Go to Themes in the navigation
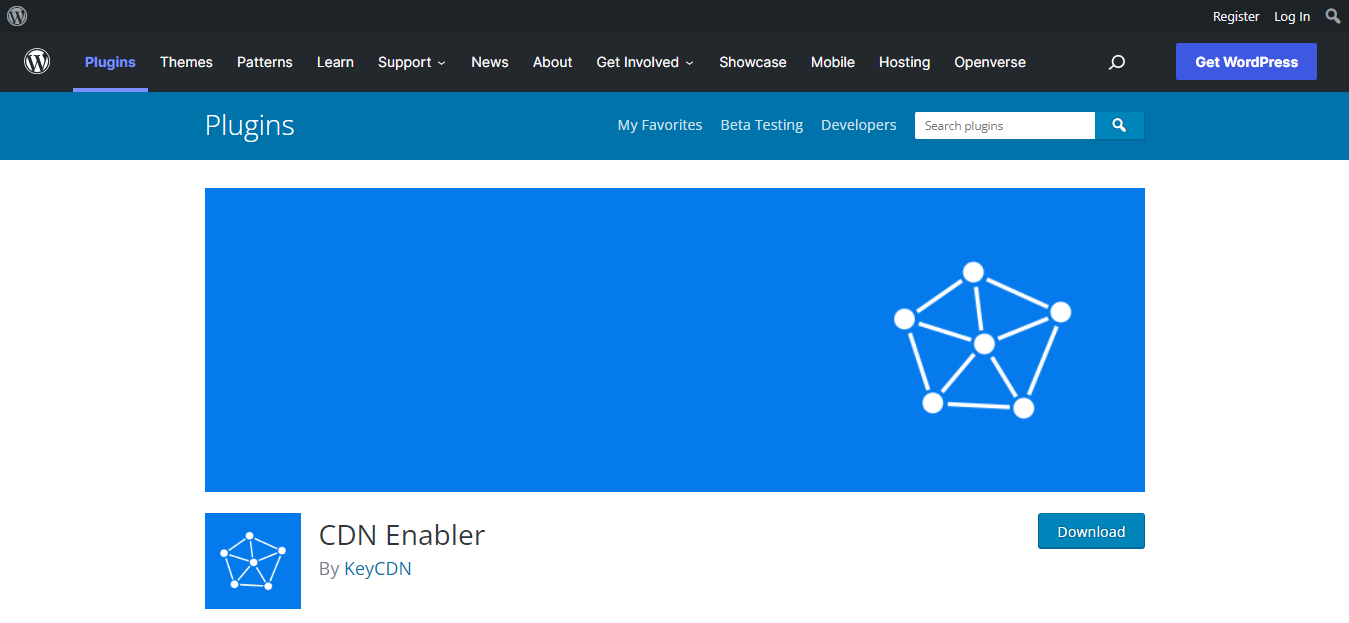This screenshot has width=1349, height=623. click(186, 62)
